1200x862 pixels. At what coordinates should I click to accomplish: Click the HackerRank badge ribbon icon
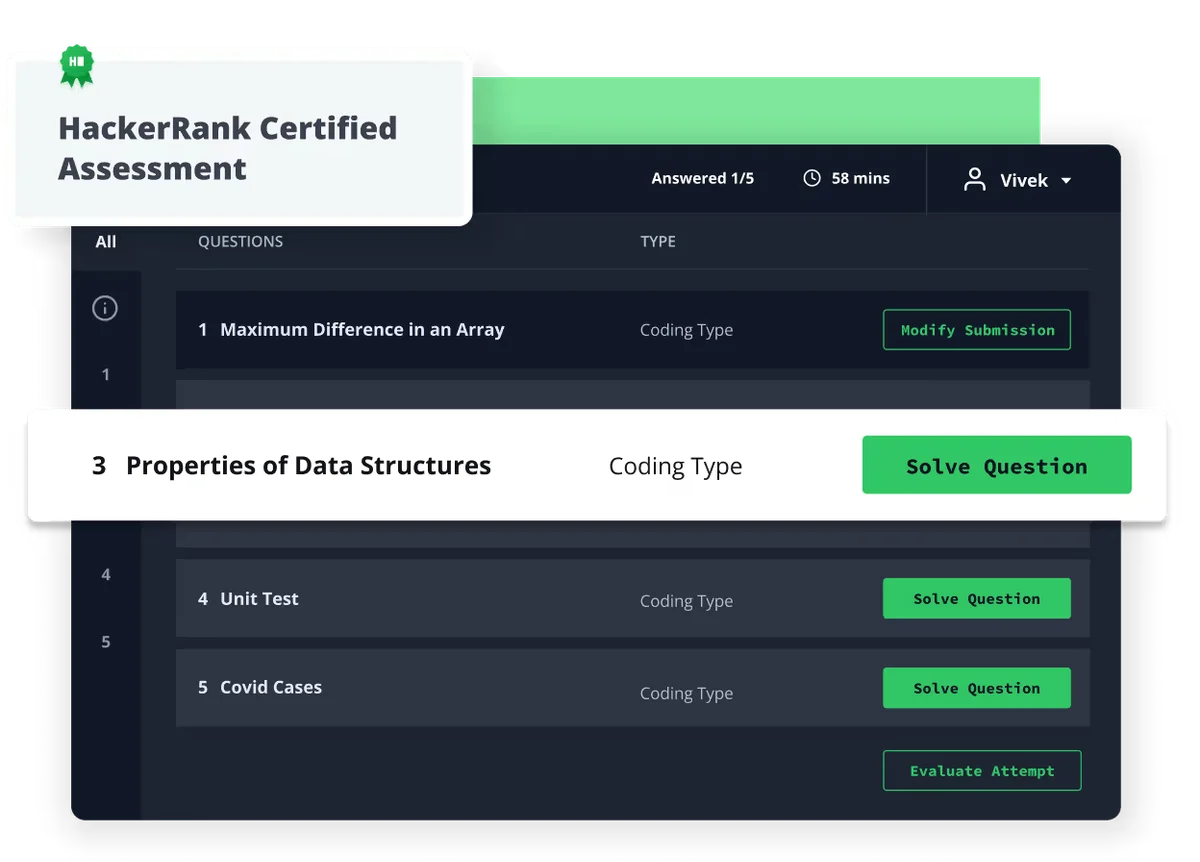80,65
